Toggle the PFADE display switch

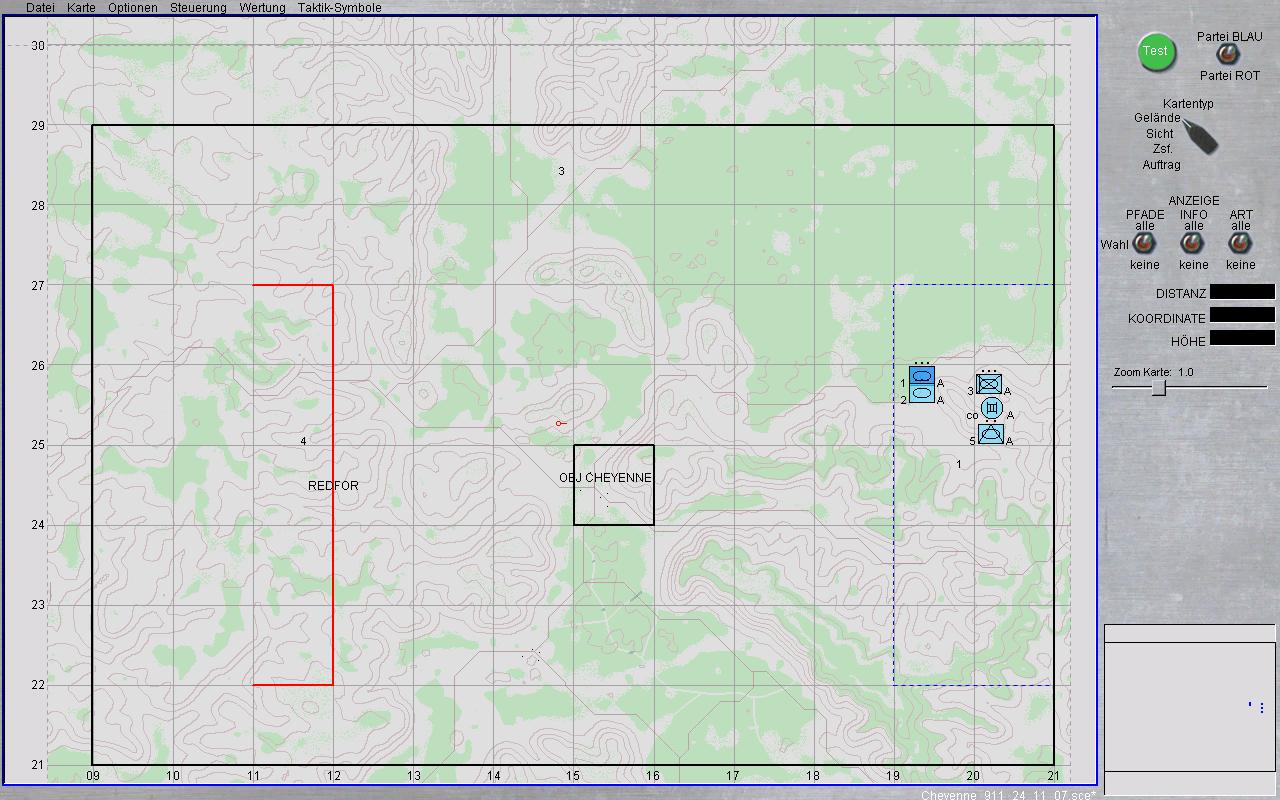click(x=1145, y=244)
